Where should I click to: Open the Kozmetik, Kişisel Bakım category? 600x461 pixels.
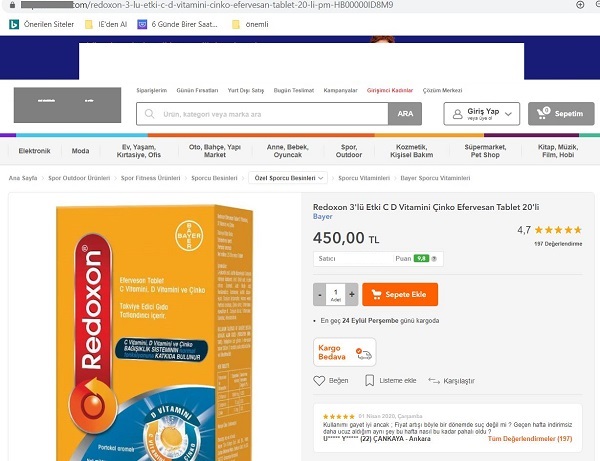tap(411, 151)
